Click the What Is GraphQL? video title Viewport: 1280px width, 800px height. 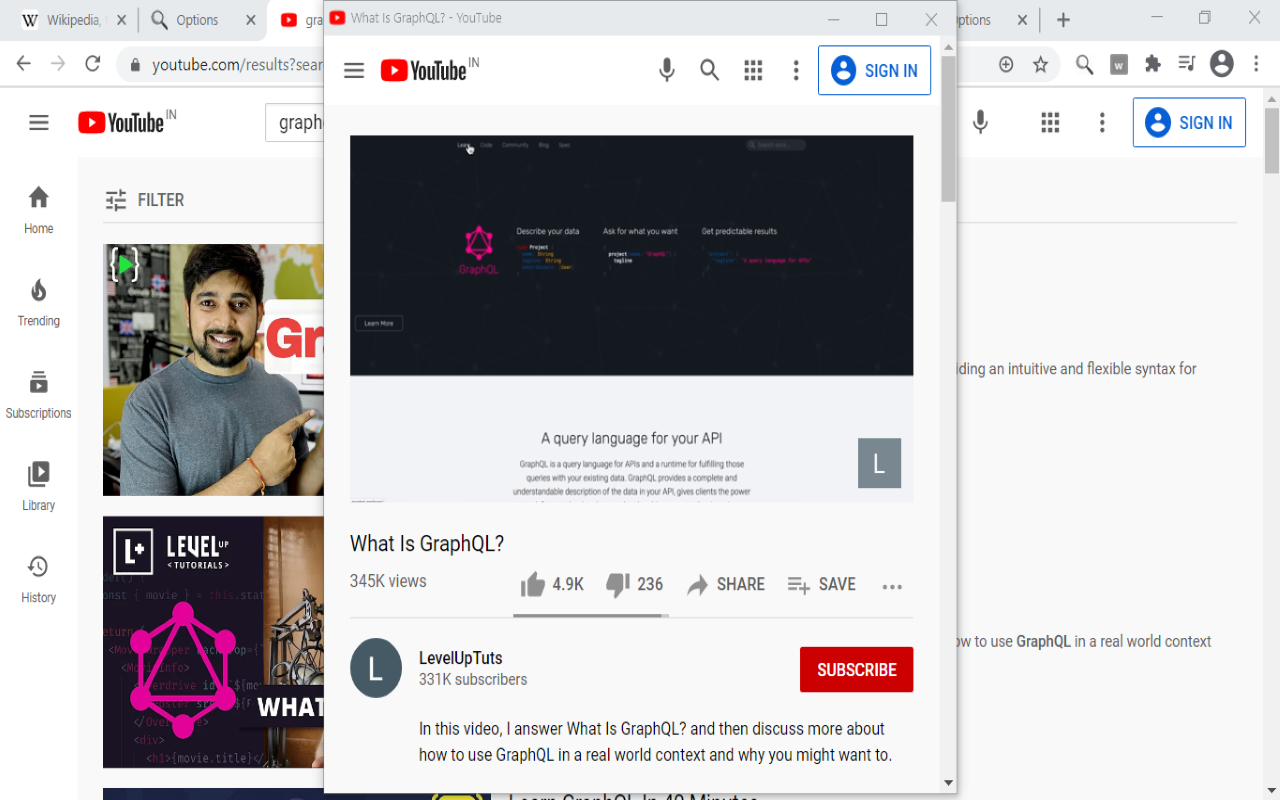click(x=427, y=543)
